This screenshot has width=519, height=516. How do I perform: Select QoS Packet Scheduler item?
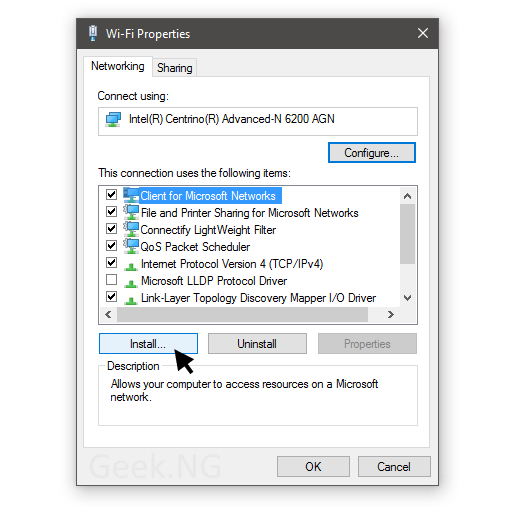(x=195, y=247)
